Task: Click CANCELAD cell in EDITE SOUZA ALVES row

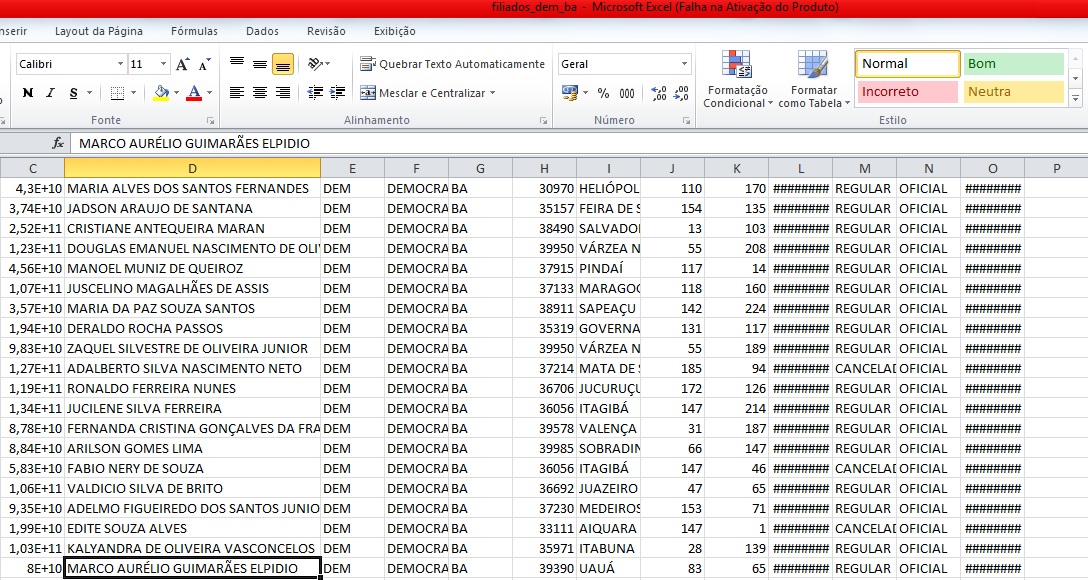Action: 865,529
